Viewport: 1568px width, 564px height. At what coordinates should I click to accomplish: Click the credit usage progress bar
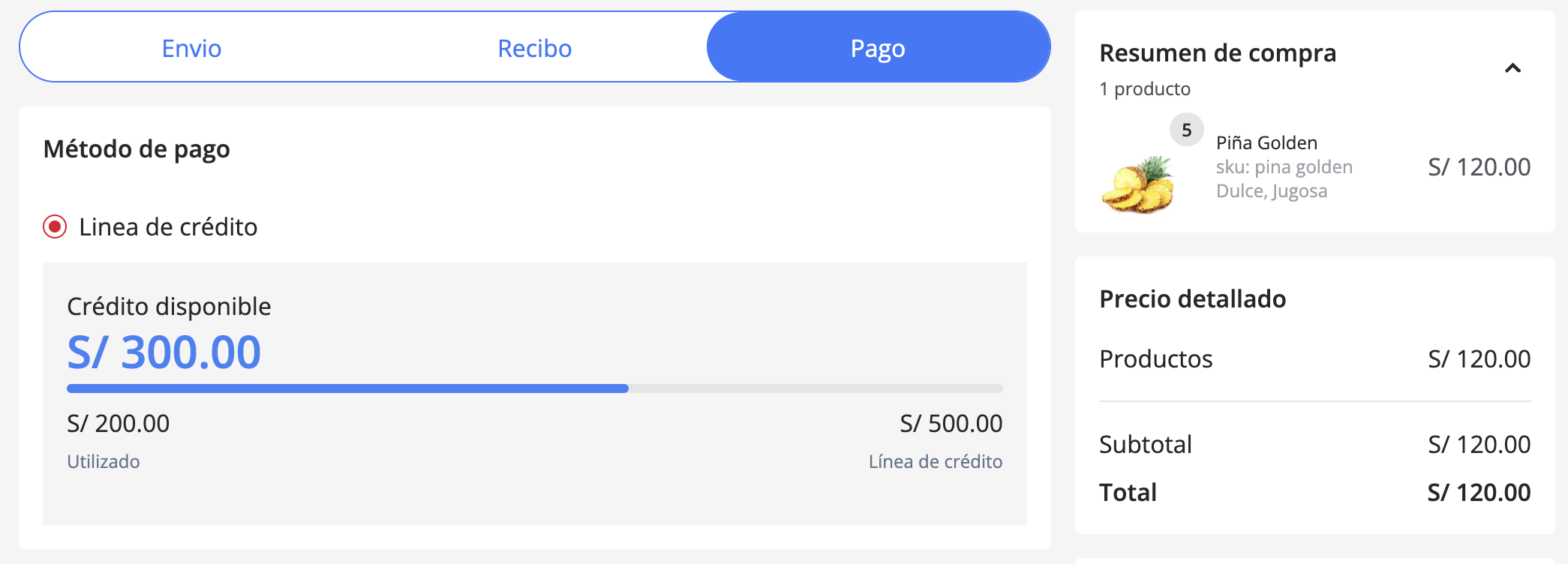pos(534,388)
